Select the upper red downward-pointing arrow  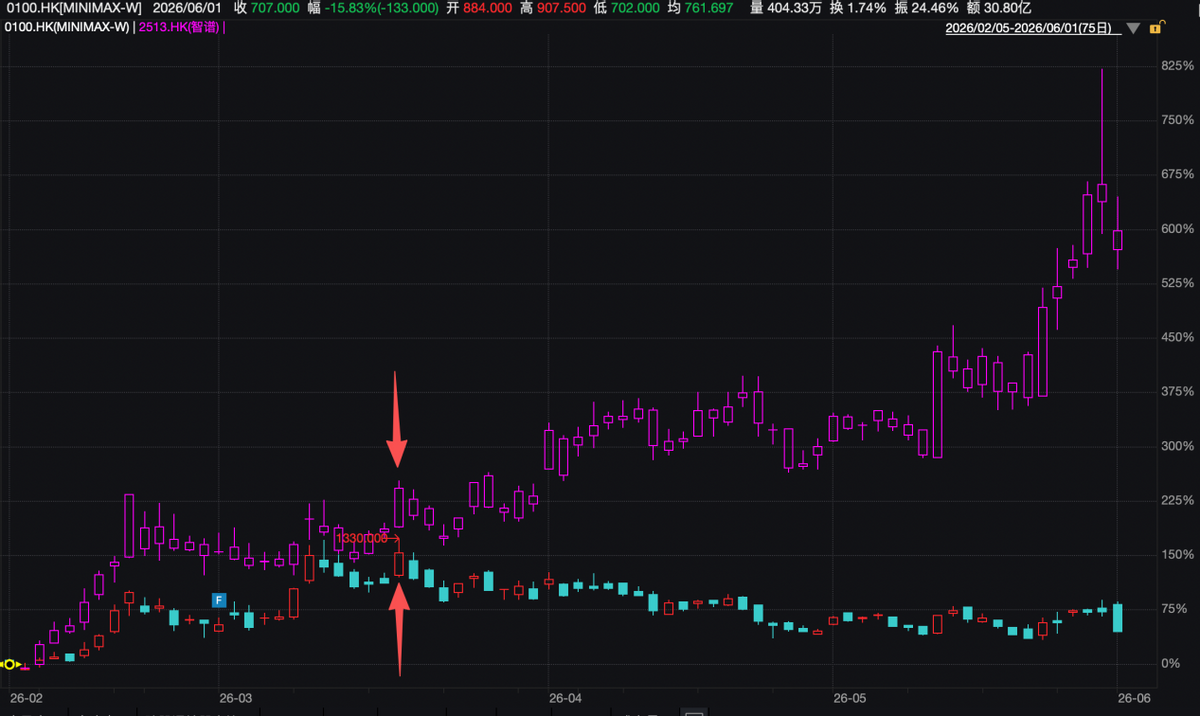click(397, 420)
